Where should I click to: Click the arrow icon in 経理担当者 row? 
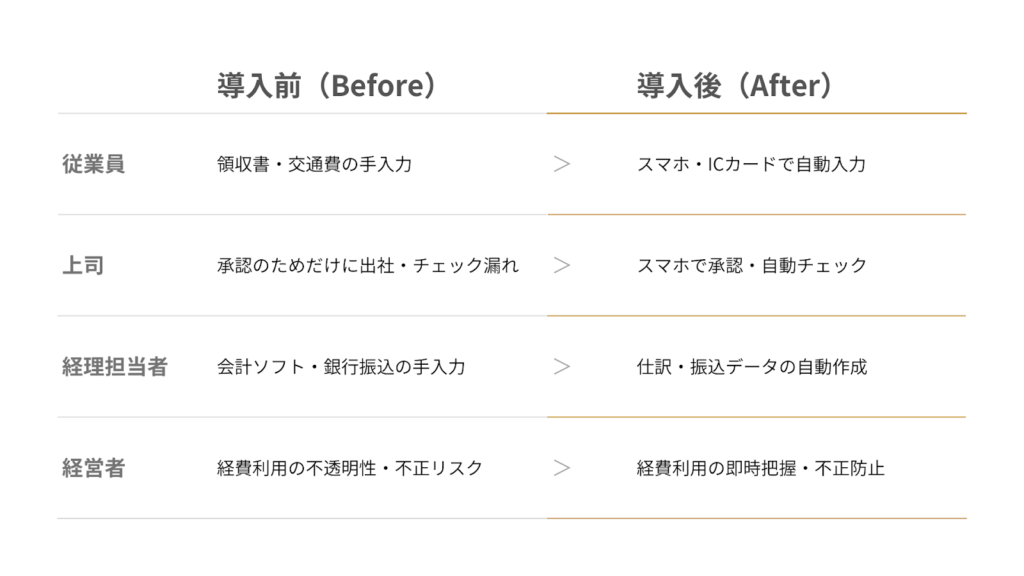[x=562, y=367]
